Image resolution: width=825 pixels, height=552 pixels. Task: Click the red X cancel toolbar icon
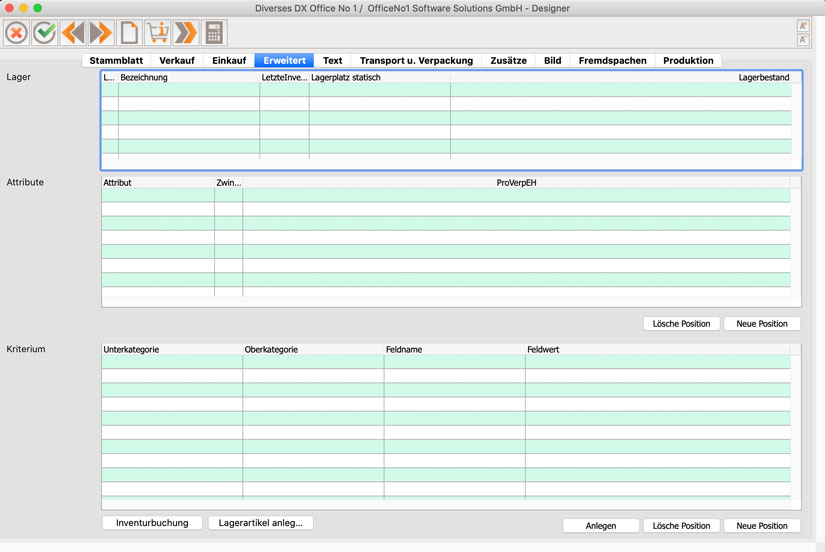coord(16,33)
